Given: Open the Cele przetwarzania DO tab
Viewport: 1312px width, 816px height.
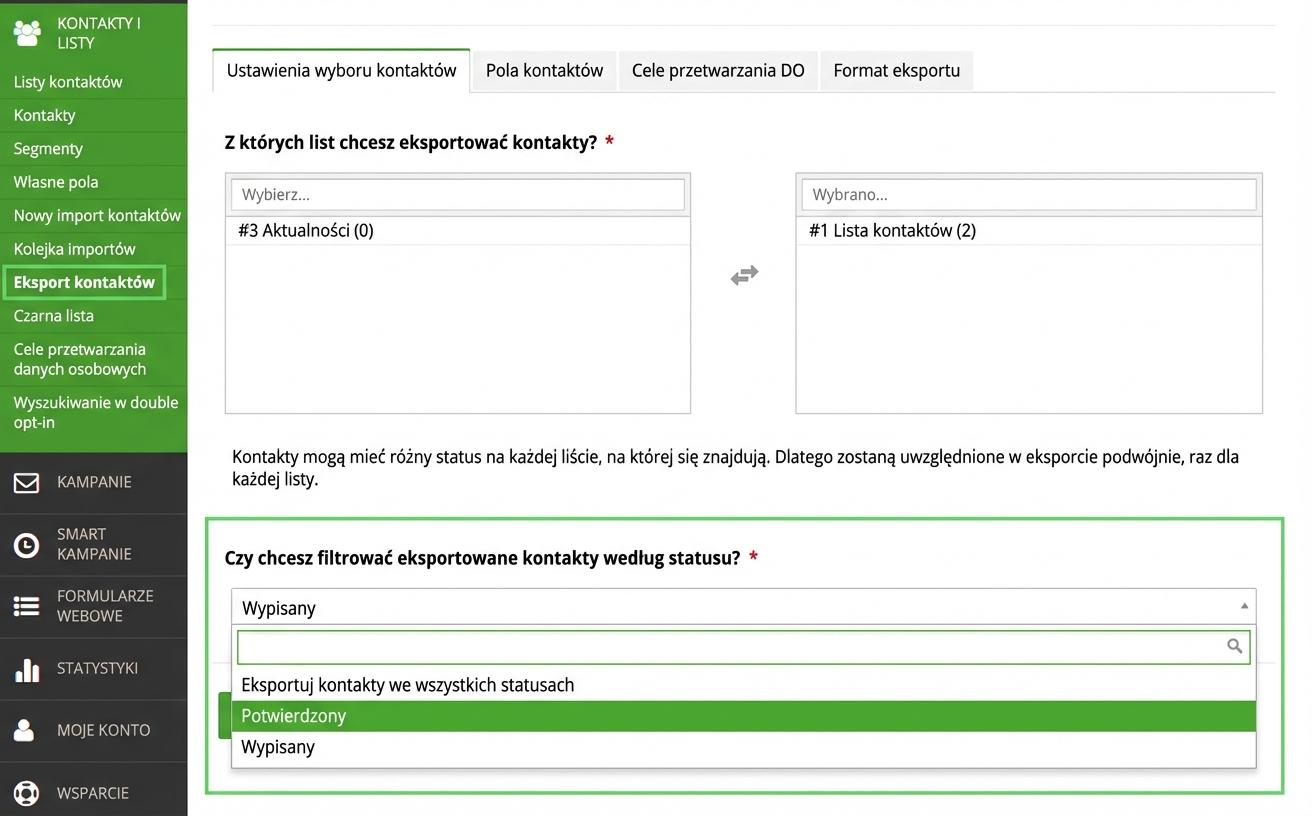Looking at the screenshot, I should (718, 70).
